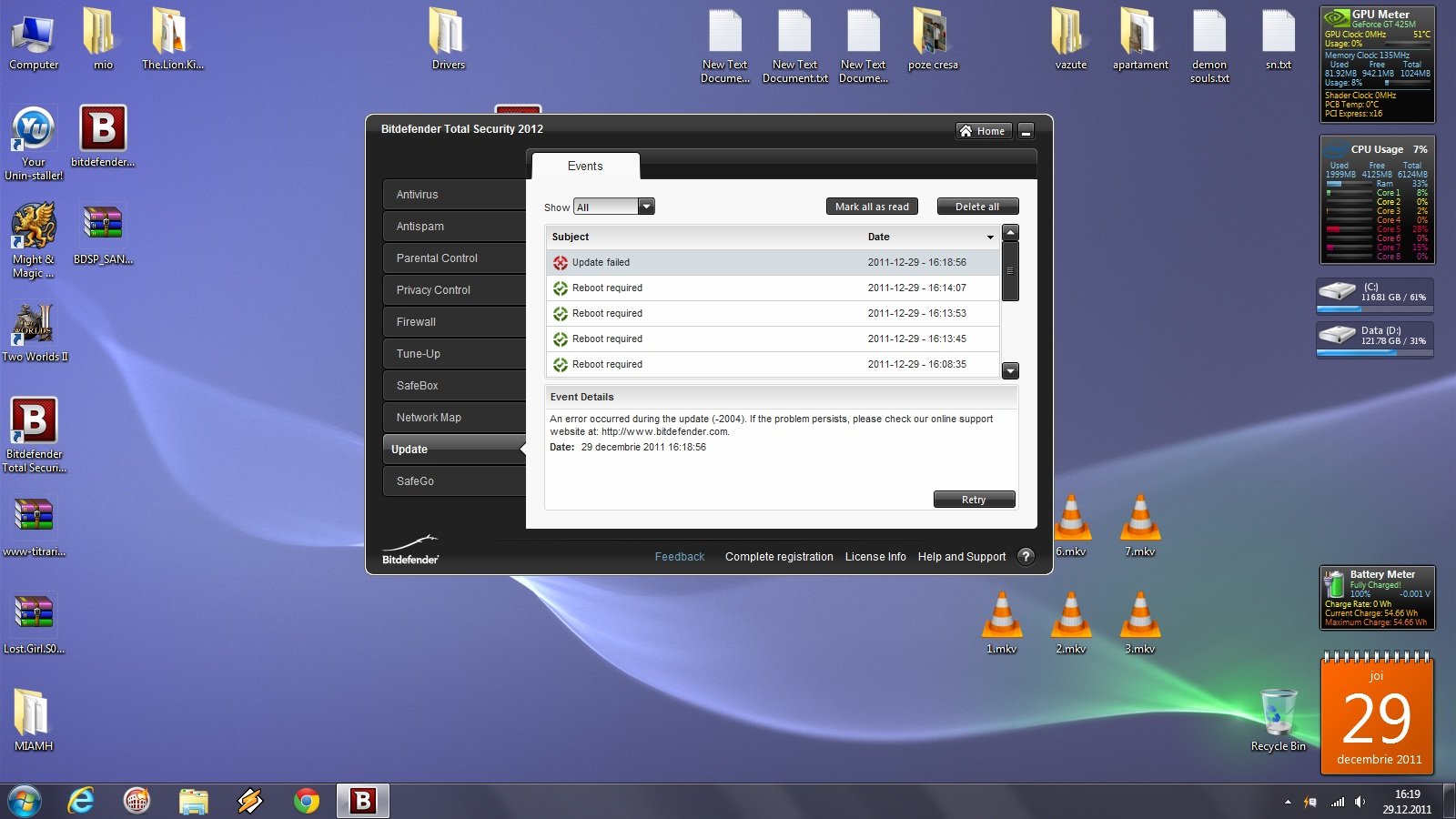Select Two Worlds II shortcut

tap(35, 332)
